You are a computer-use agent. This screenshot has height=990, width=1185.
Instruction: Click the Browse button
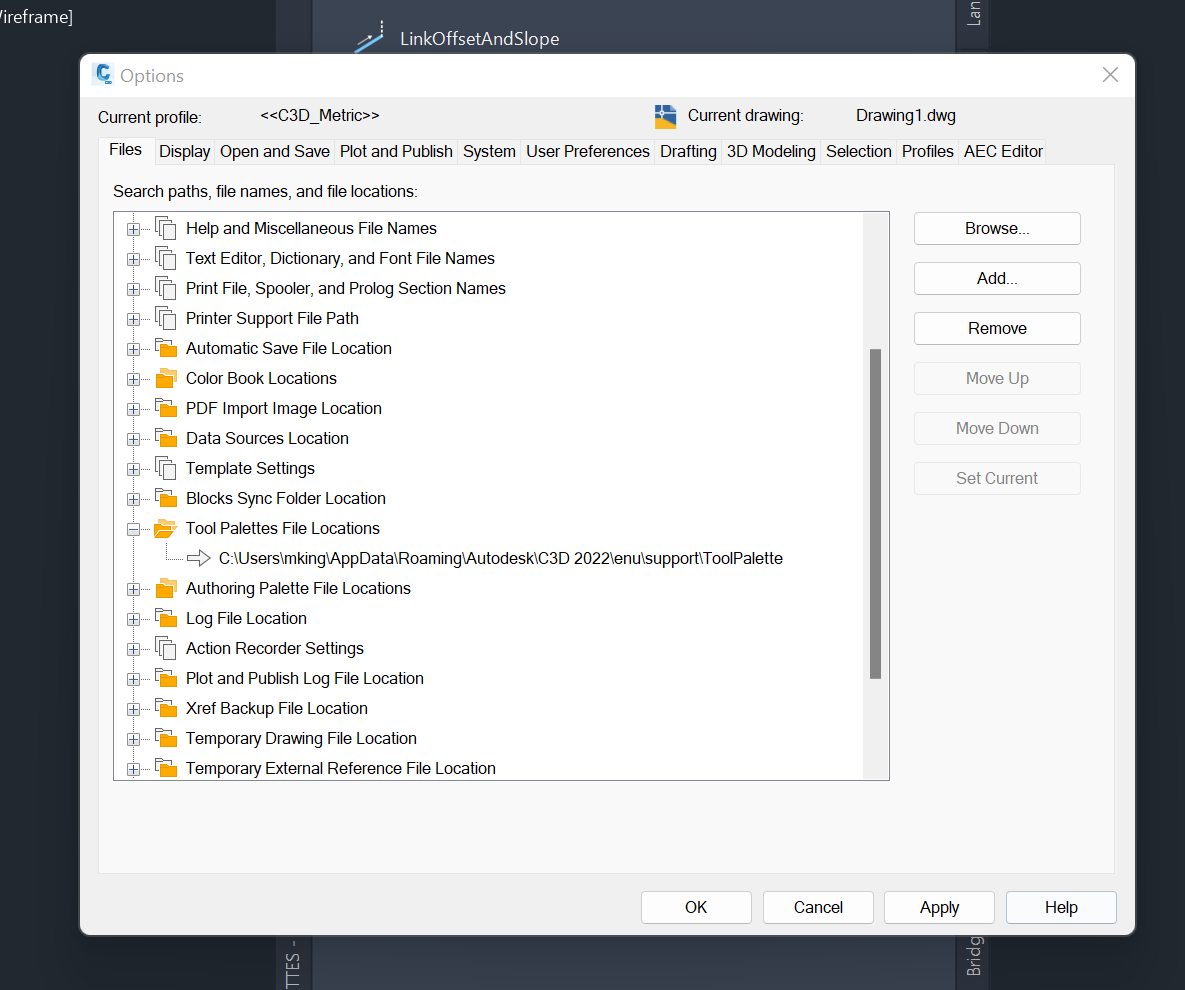click(x=996, y=228)
